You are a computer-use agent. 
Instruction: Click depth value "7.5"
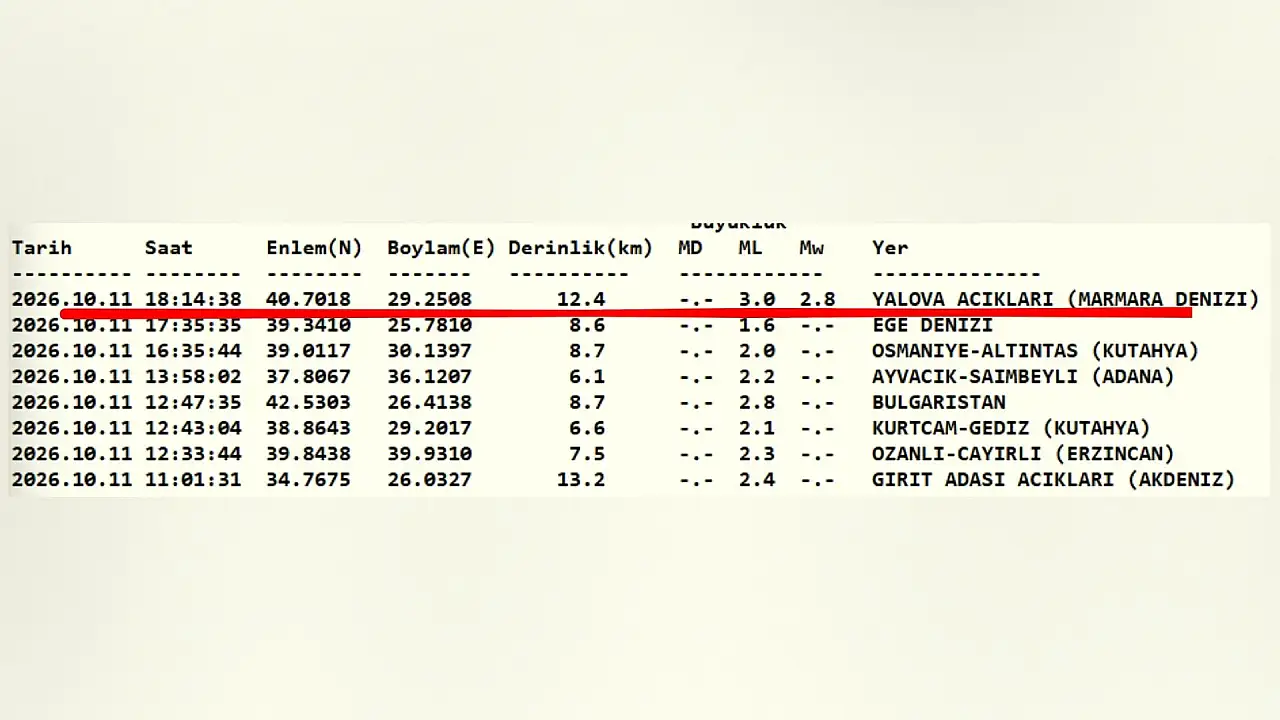586,454
